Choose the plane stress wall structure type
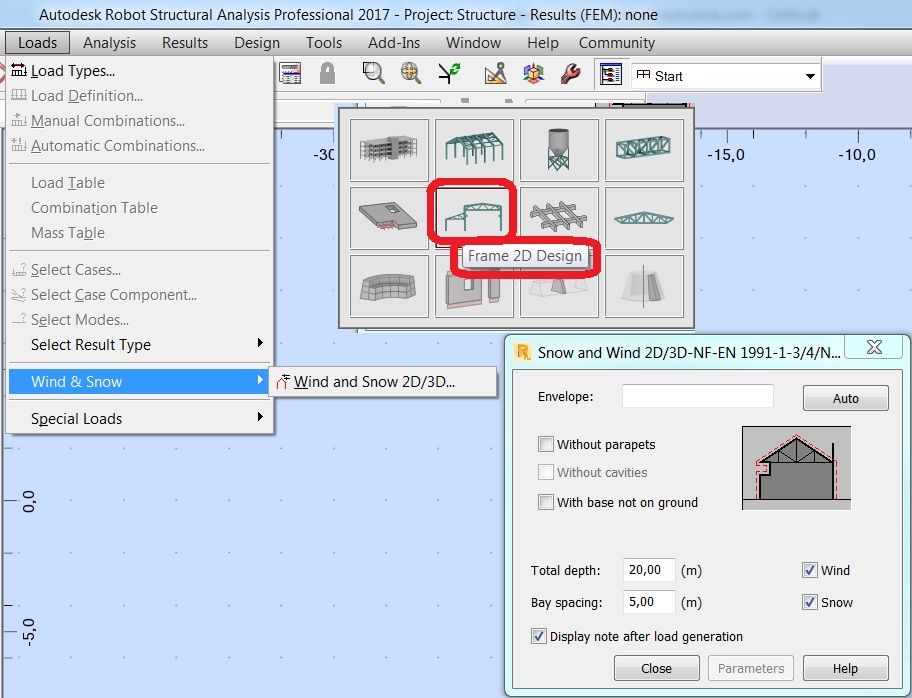 pyautogui.click(x=474, y=291)
